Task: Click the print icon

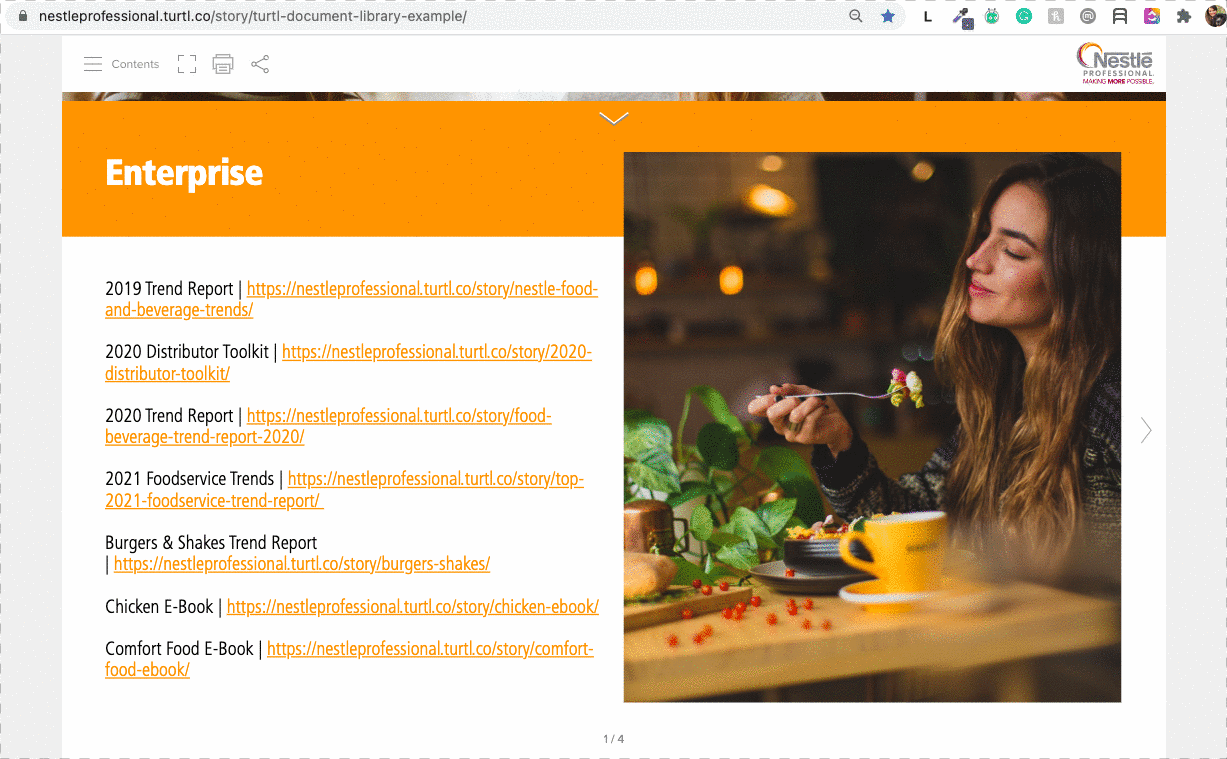Action: tap(223, 64)
